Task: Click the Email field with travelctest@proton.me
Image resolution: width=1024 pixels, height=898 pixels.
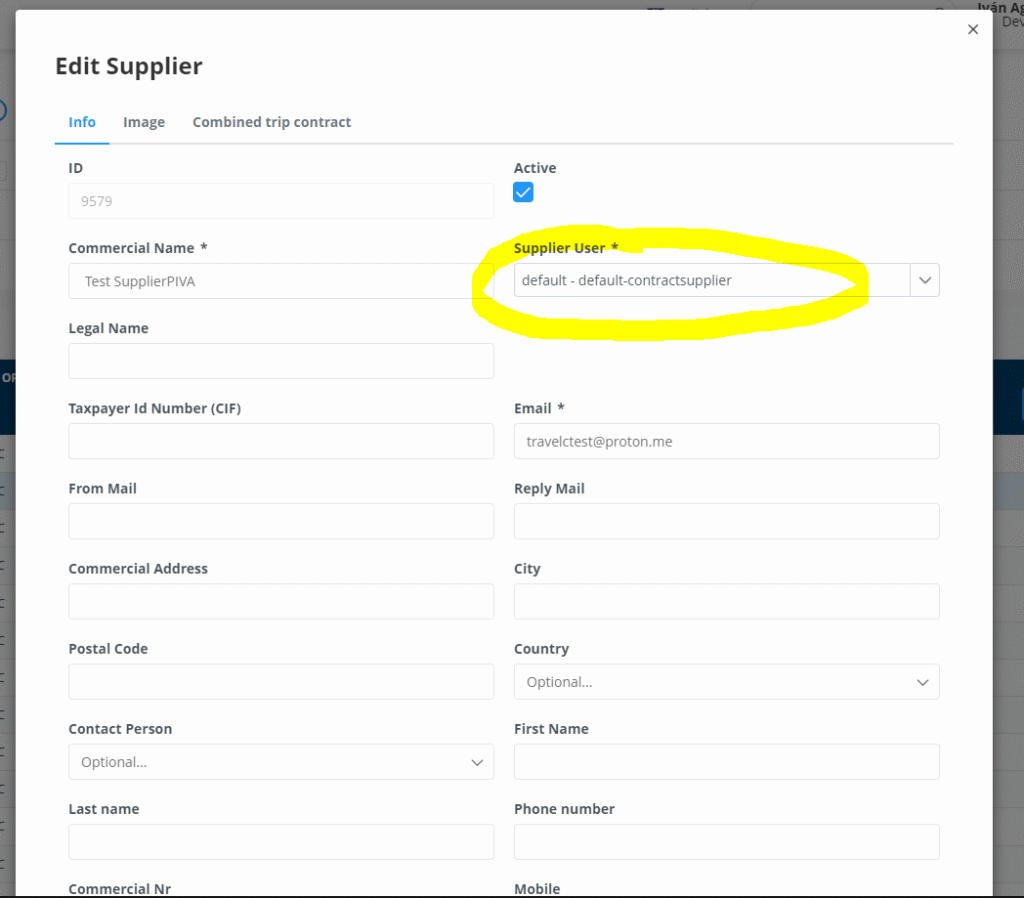Action: (726, 441)
